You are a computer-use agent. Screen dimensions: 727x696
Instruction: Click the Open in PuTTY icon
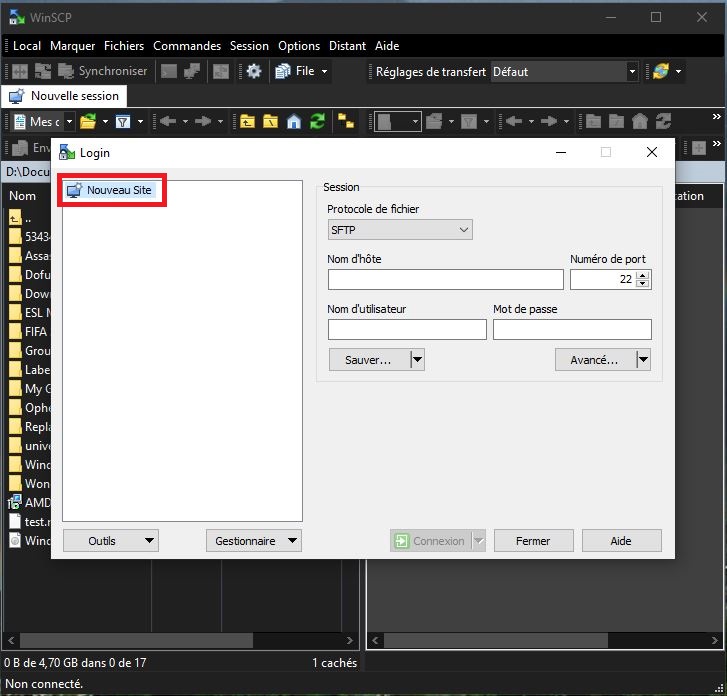[x=192, y=71]
